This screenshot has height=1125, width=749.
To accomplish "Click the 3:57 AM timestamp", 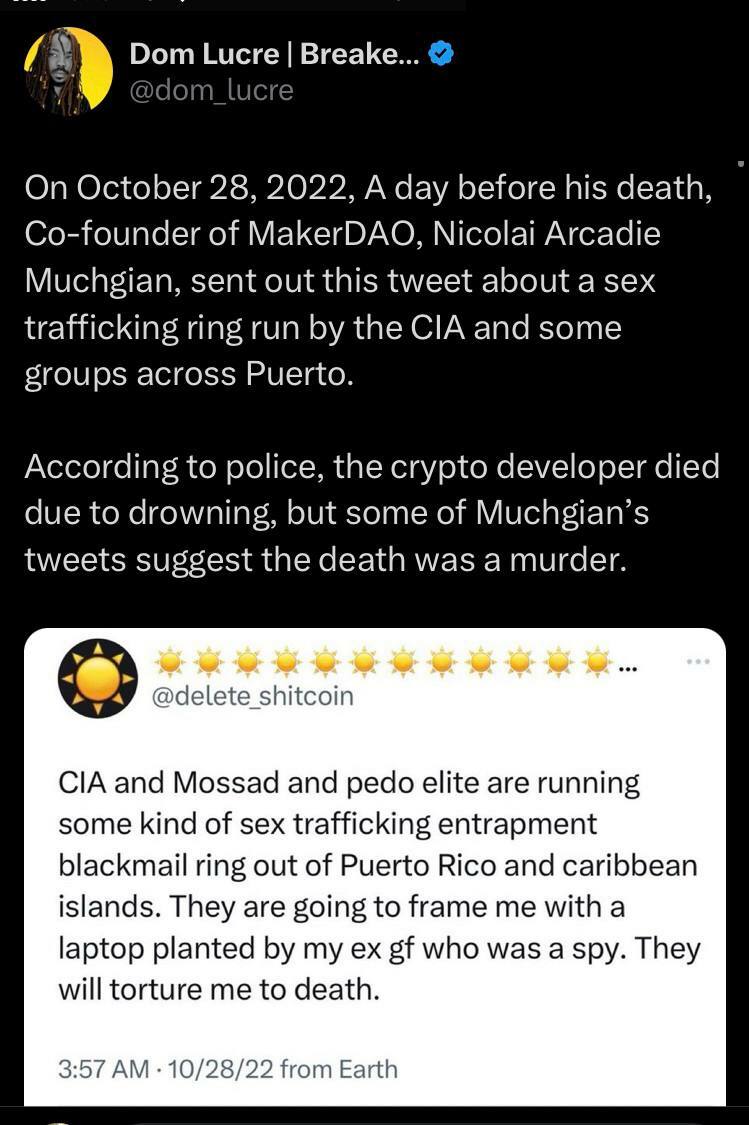I will tap(101, 1069).
